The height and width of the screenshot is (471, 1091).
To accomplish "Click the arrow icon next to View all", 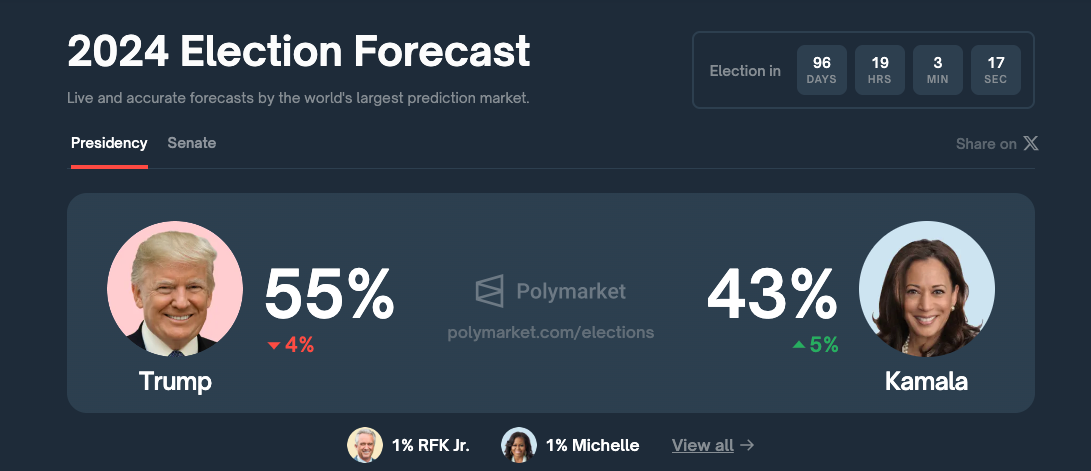I will (747, 445).
